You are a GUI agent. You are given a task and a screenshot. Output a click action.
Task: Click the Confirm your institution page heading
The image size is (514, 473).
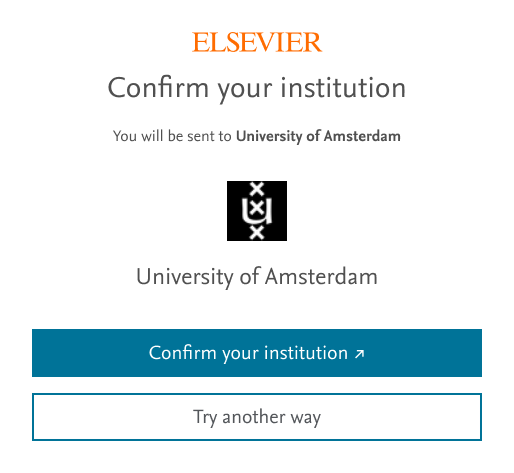click(257, 88)
